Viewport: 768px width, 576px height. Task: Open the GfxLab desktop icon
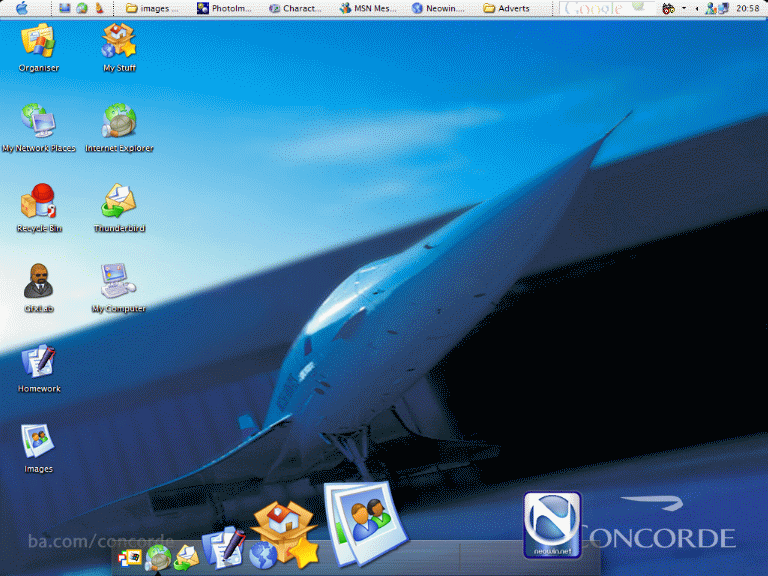pos(39,288)
